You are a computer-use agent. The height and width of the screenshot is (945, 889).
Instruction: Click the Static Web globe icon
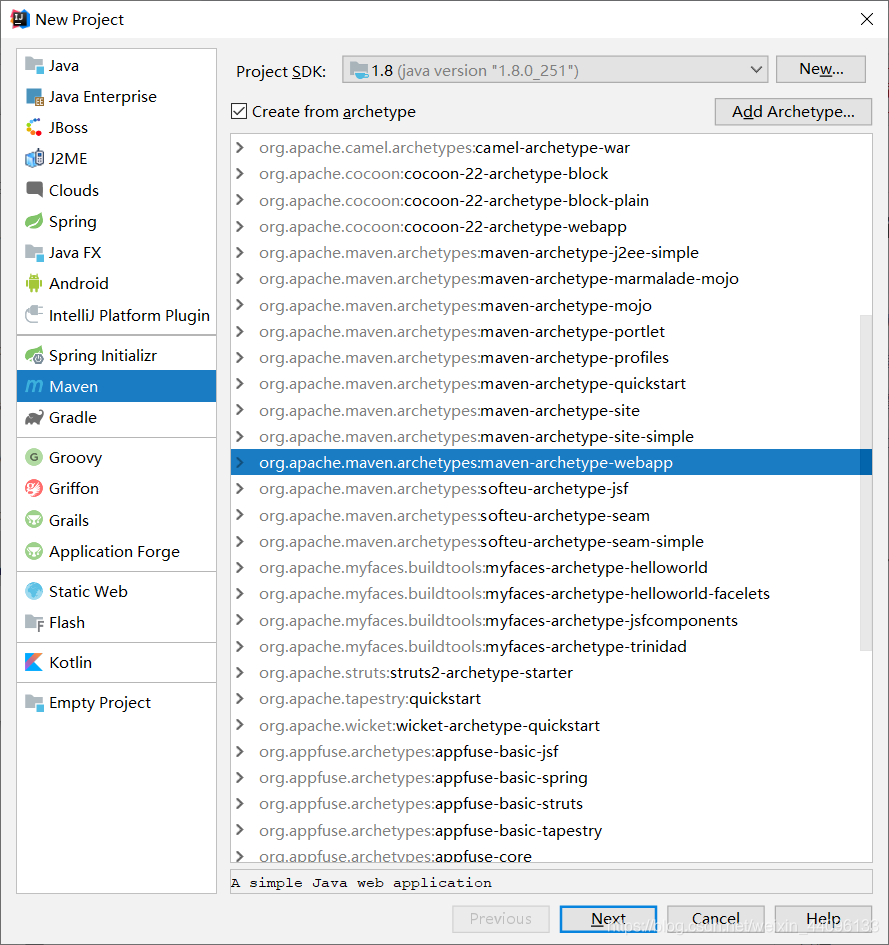(x=34, y=591)
